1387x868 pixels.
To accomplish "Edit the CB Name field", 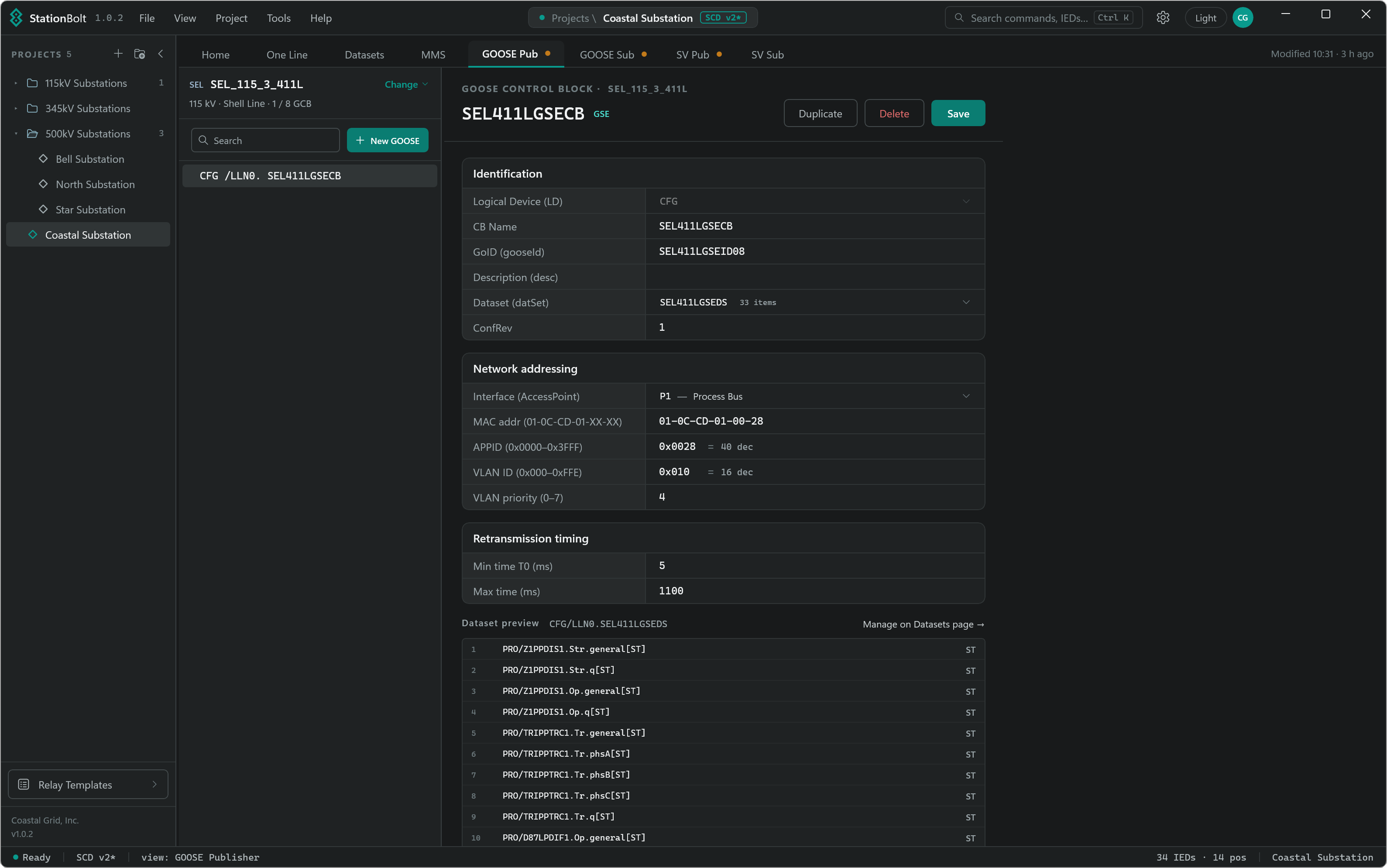I will [x=815, y=226].
